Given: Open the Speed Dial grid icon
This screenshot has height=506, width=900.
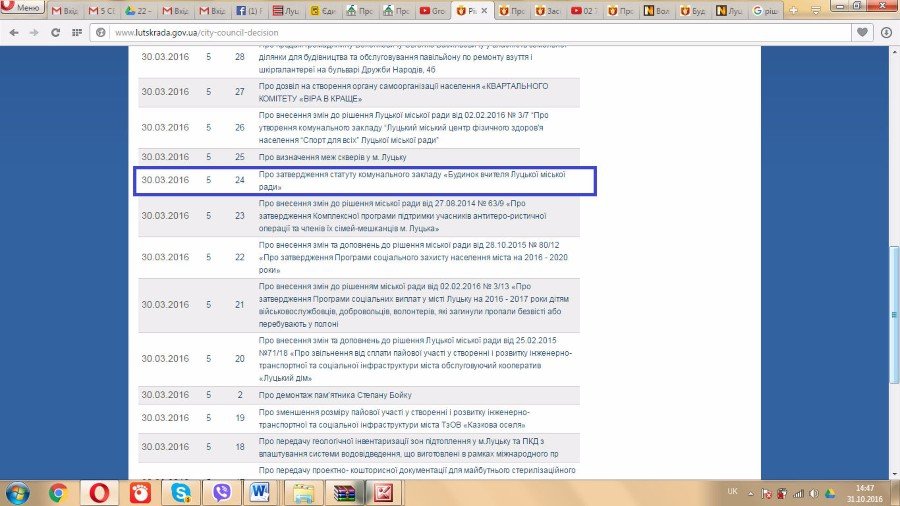Looking at the screenshot, I should click(x=78, y=32).
